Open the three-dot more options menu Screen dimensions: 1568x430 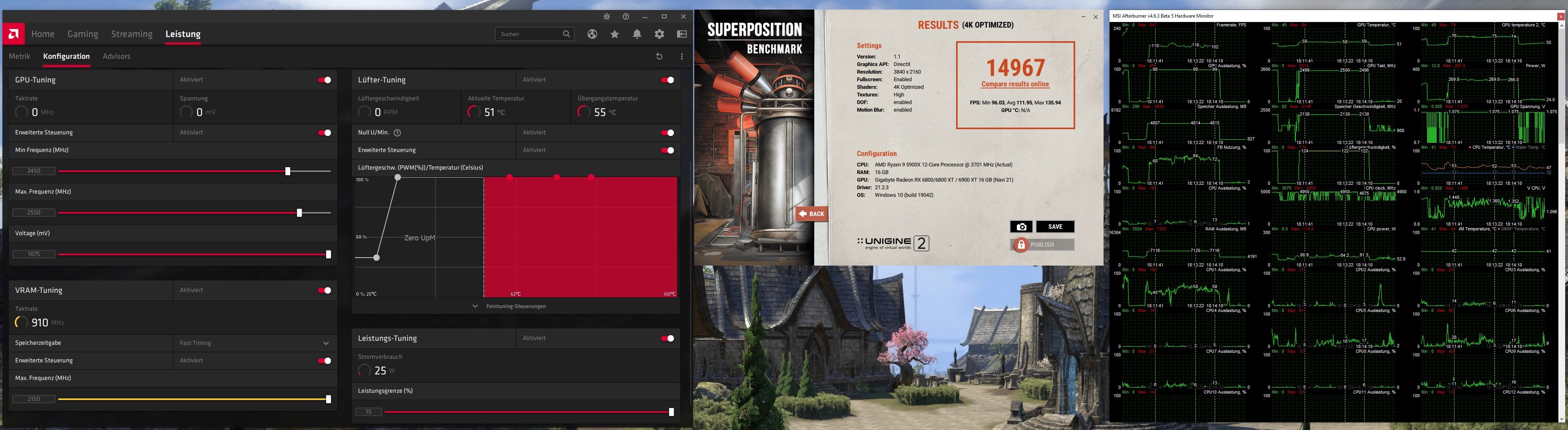tap(682, 56)
